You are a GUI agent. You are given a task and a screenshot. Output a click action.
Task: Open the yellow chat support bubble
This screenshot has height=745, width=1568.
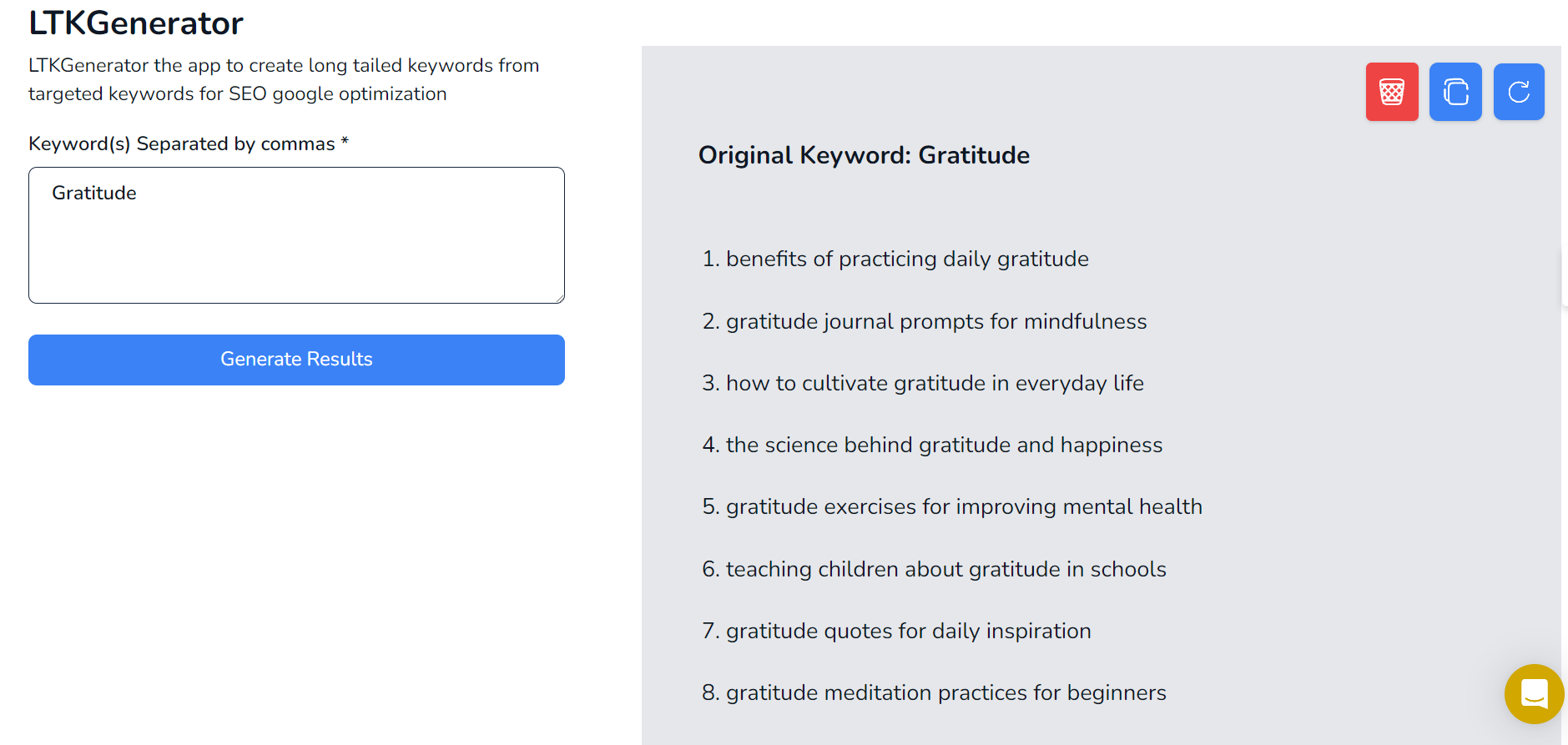[1534, 693]
